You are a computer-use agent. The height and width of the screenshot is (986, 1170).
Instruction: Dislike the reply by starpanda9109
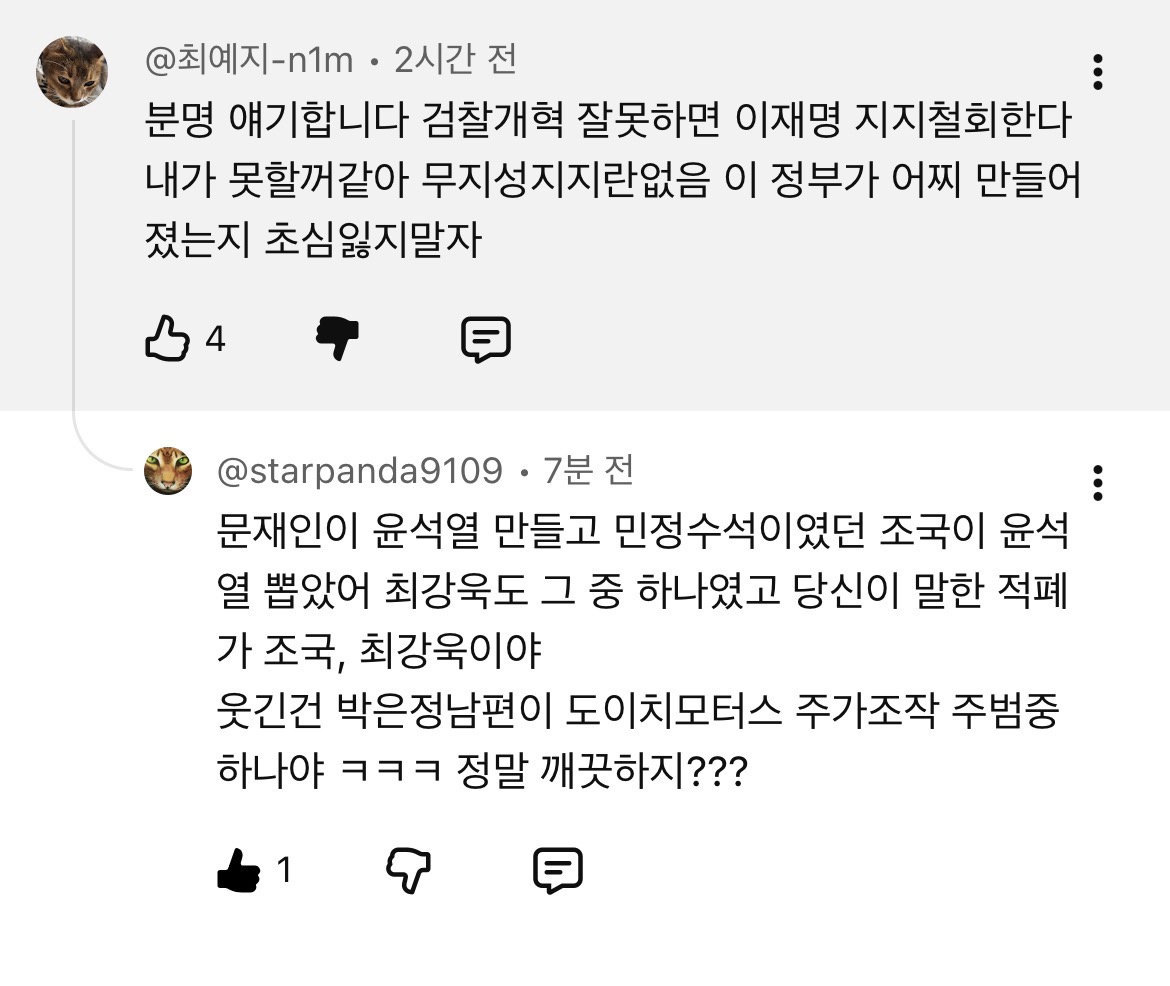tap(409, 870)
